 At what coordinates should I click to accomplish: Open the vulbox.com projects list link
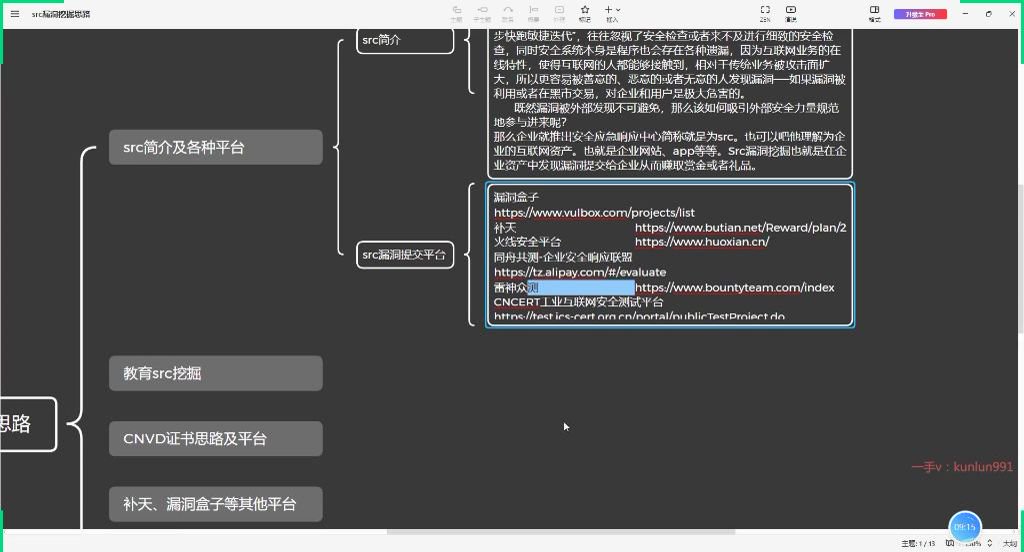point(594,212)
